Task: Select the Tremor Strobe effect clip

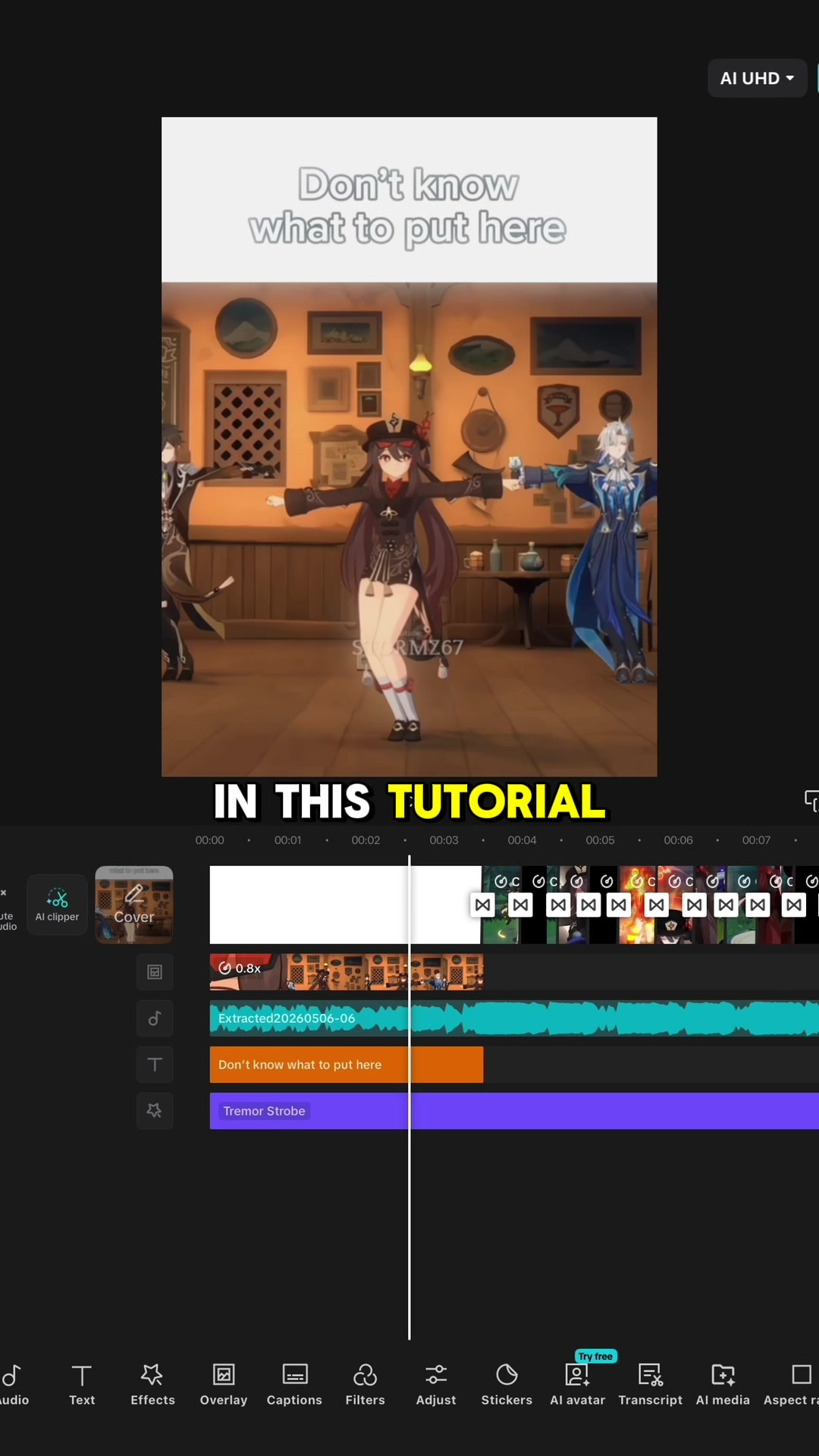Action: tap(514, 1111)
